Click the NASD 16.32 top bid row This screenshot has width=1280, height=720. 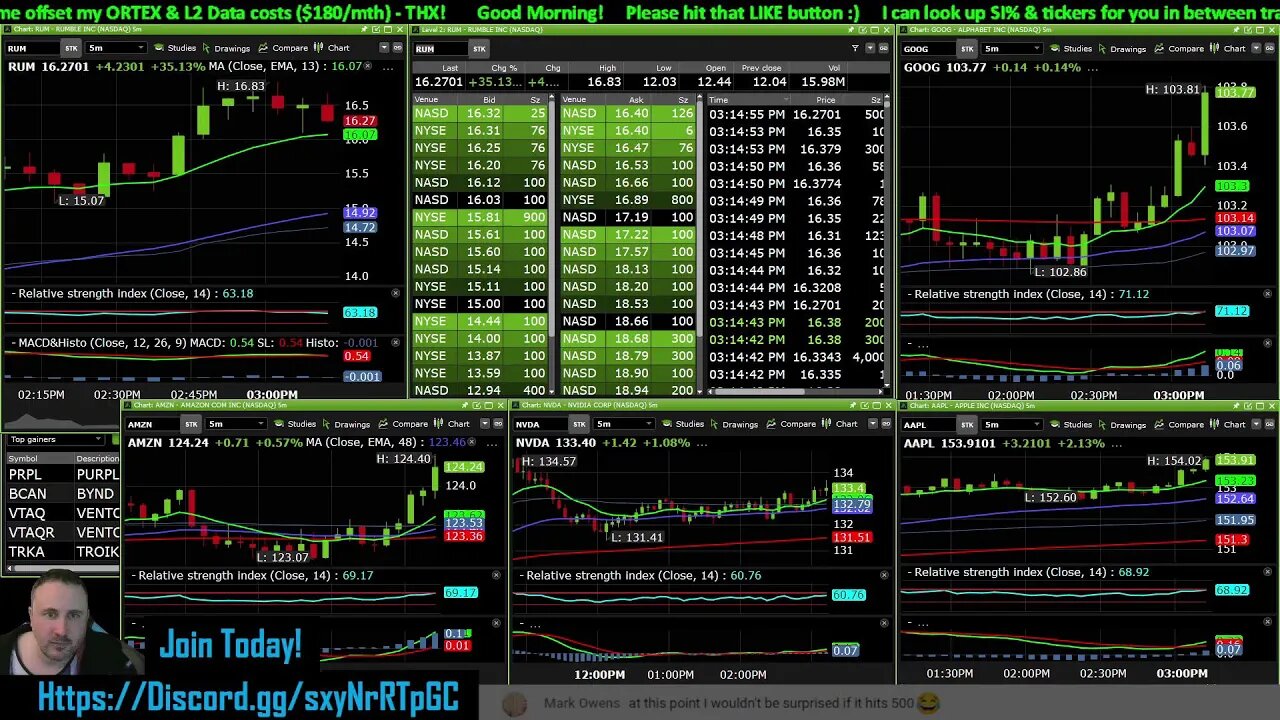tap(479, 113)
